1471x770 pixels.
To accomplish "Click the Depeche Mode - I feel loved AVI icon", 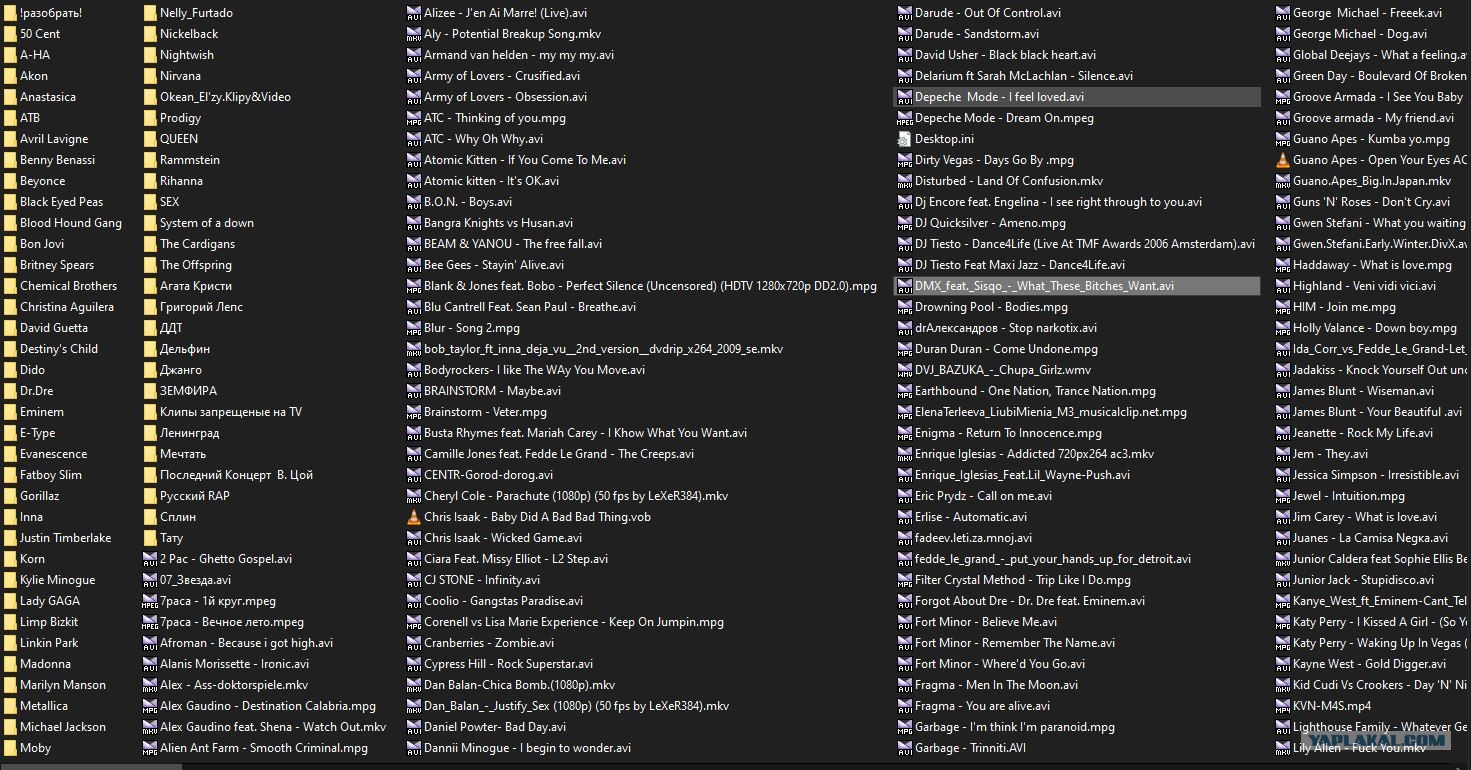I will click(905, 97).
